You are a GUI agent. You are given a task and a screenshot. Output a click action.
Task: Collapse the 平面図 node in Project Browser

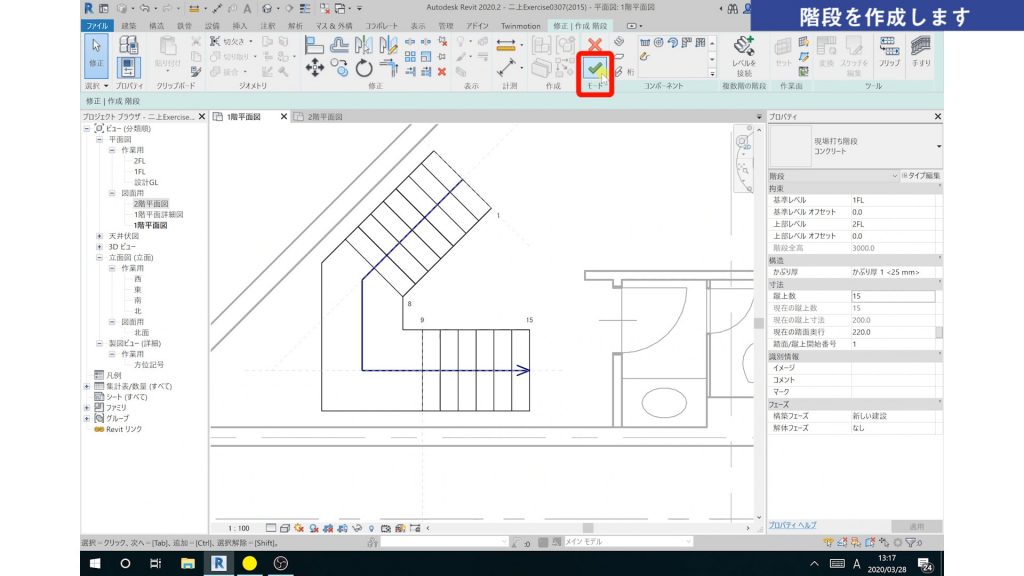[100, 140]
